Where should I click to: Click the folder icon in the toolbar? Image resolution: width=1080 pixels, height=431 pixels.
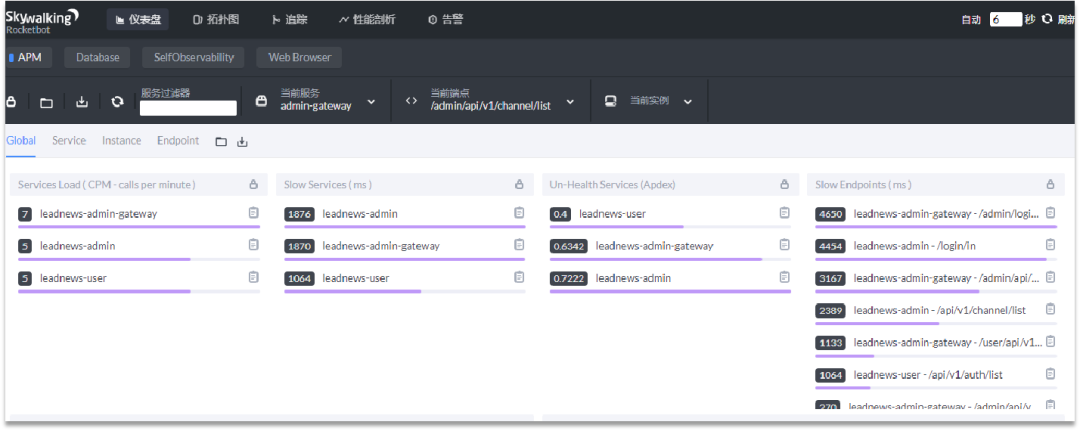tap(46, 102)
